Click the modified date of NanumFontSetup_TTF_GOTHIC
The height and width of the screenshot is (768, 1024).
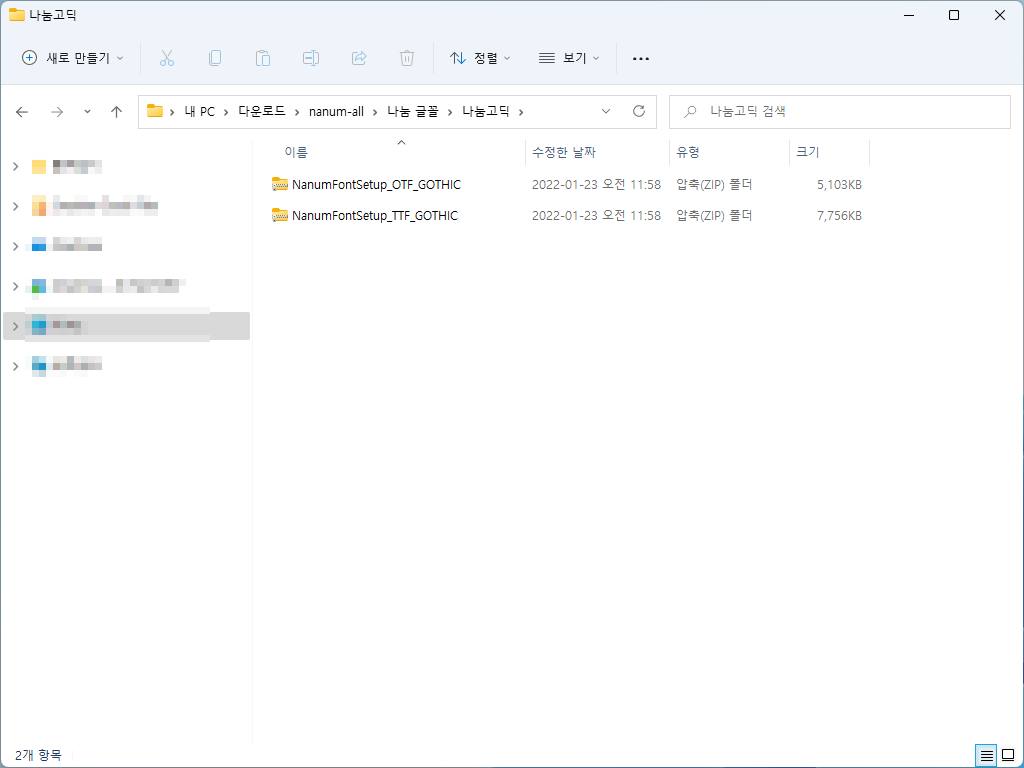point(596,216)
